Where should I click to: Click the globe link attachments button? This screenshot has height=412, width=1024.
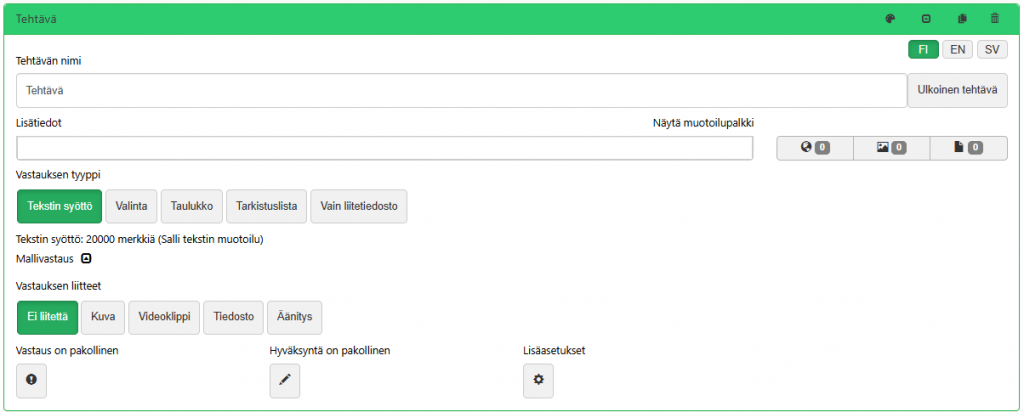pos(815,148)
